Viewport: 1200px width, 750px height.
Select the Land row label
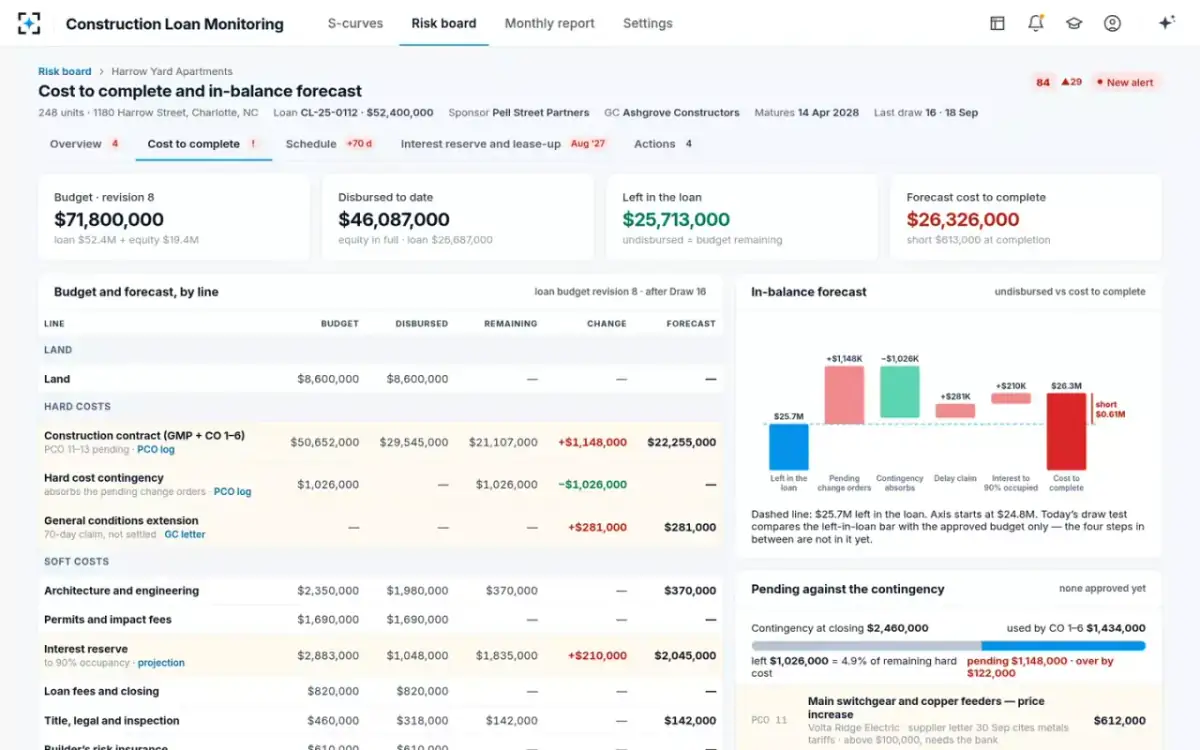[x=57, y=379]
